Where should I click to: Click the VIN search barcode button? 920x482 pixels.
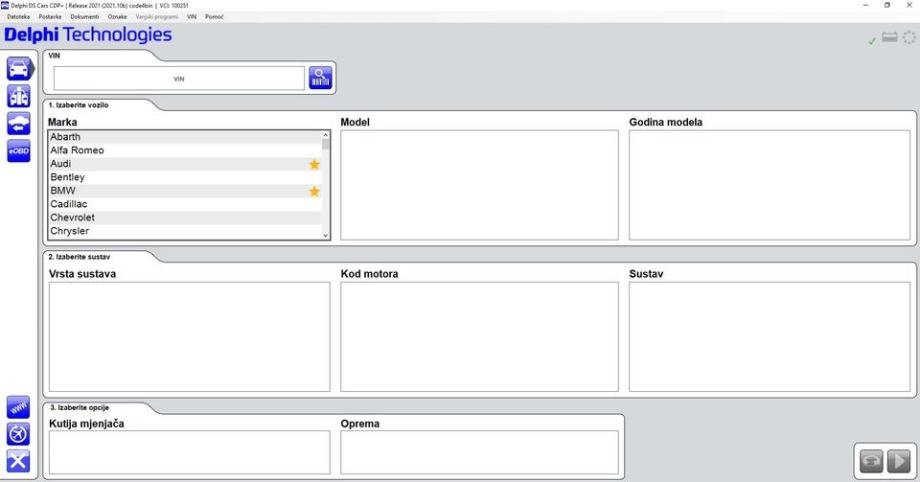[x=320, y=77]
